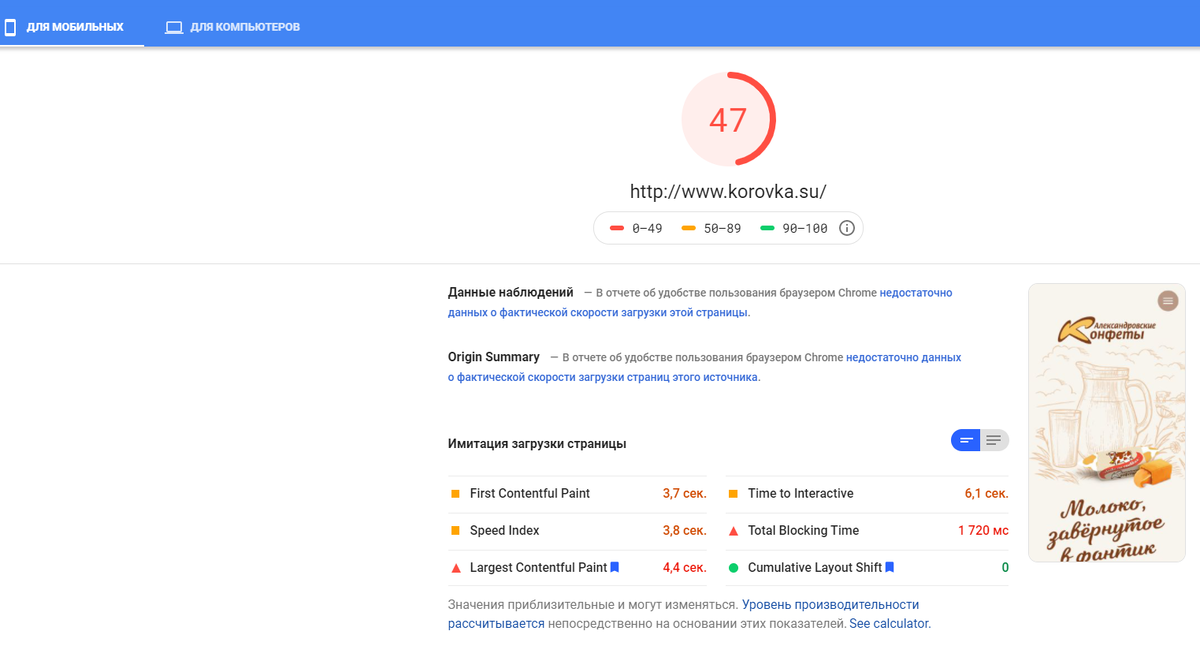Click the hamburger menu icon in the thumbnail
1200x646 pixels.
(x=1167, y=300)
